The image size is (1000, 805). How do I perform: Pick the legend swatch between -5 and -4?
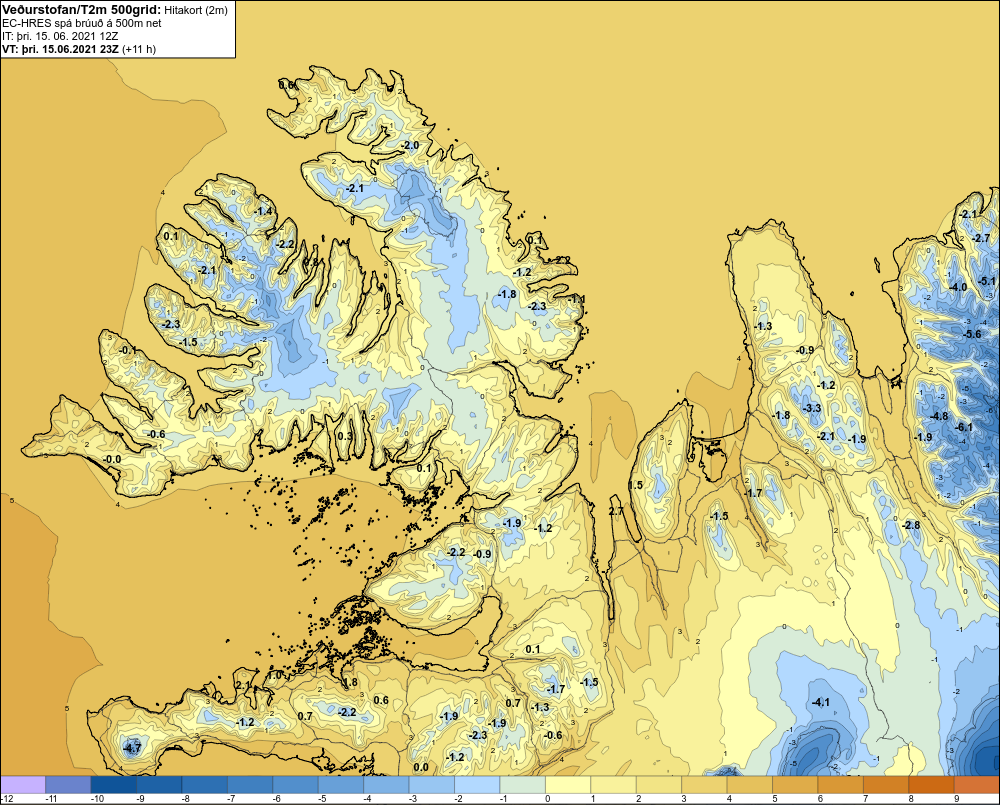point(341,784)
